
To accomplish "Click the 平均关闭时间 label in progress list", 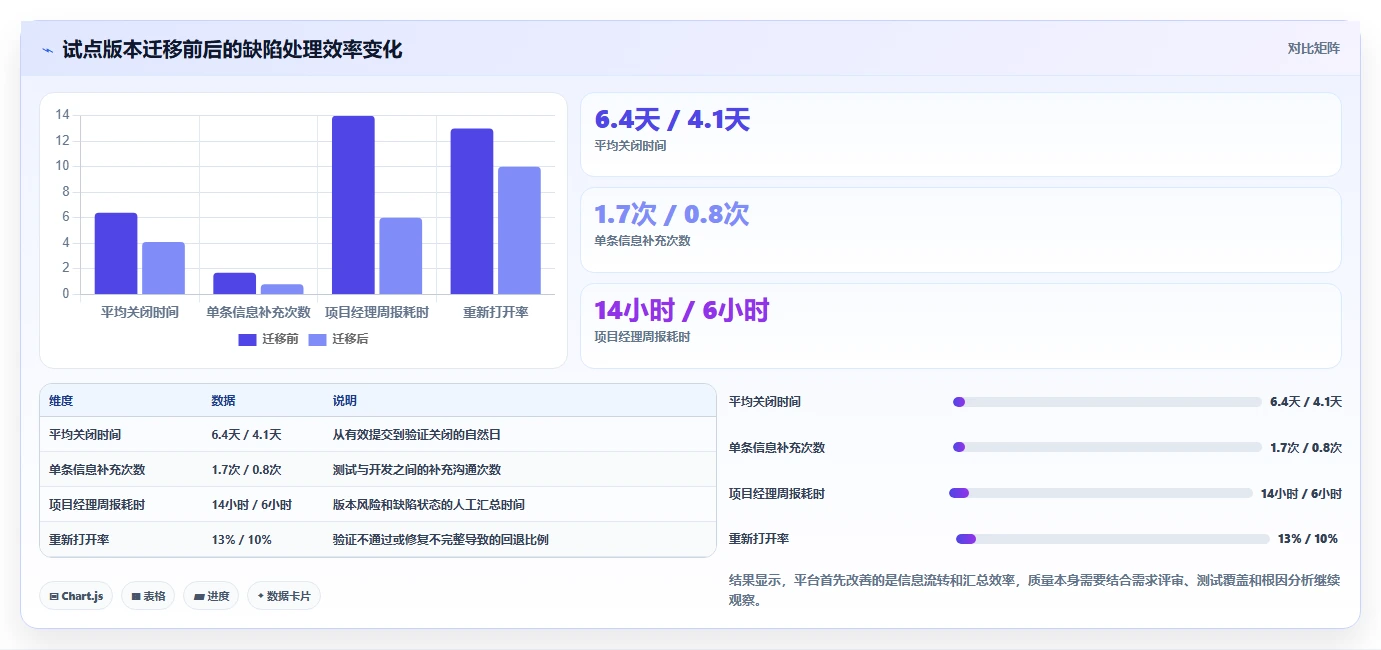I will click(x=765, y=402).
